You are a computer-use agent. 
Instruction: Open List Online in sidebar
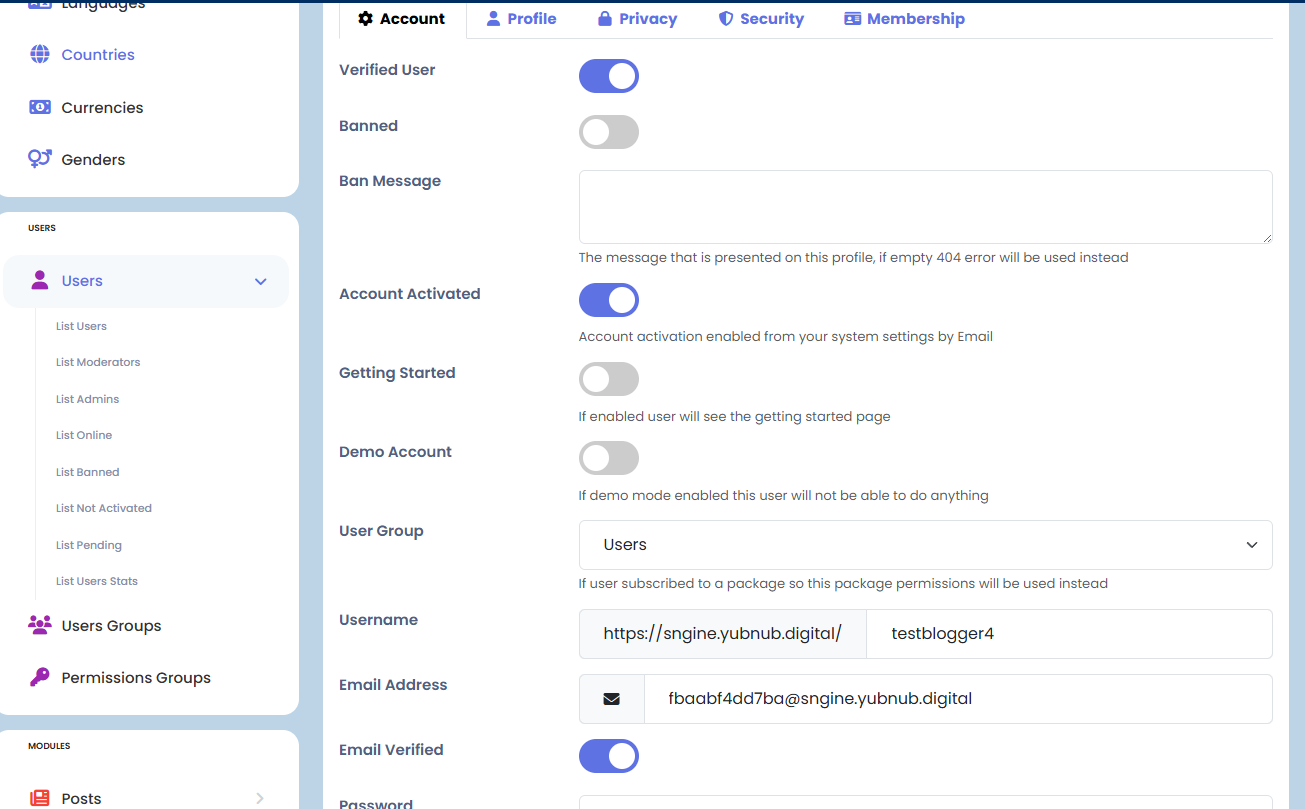tap(84, 435)
